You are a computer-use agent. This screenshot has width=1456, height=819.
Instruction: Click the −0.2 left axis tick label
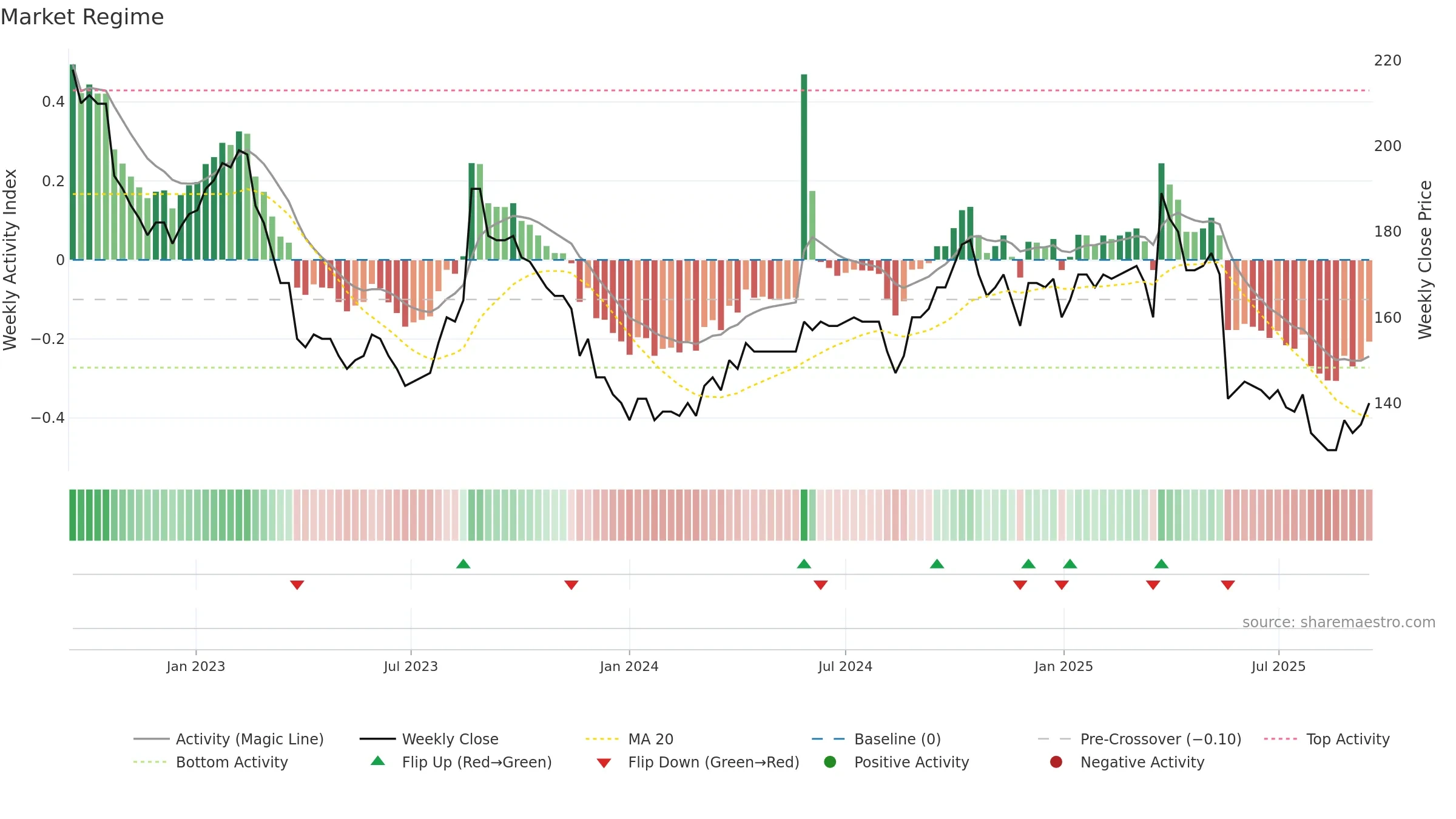[x=47, y=339]
